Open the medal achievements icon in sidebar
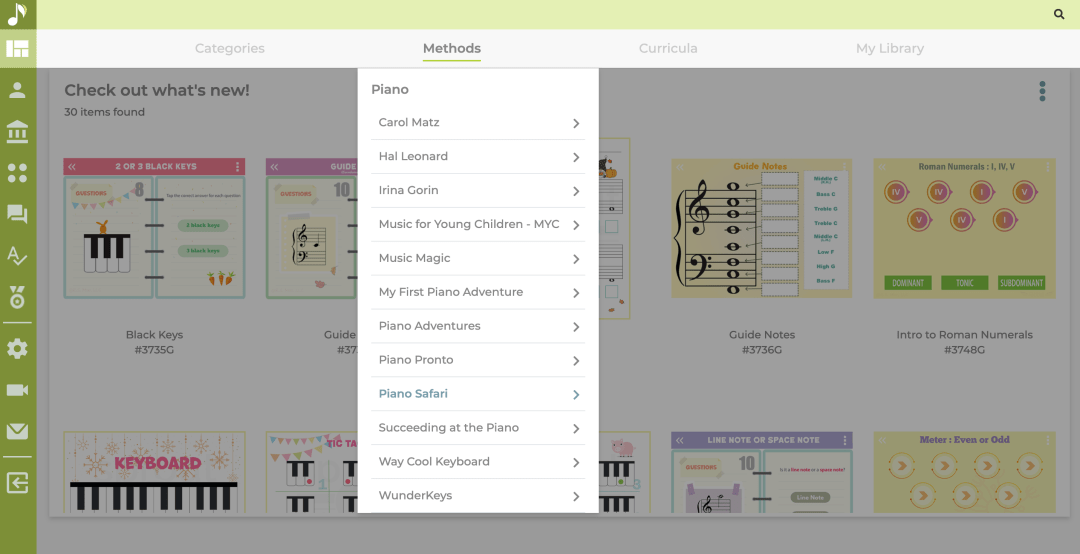The height and width of the screenshot is (554, 1080). click(17, 297)
